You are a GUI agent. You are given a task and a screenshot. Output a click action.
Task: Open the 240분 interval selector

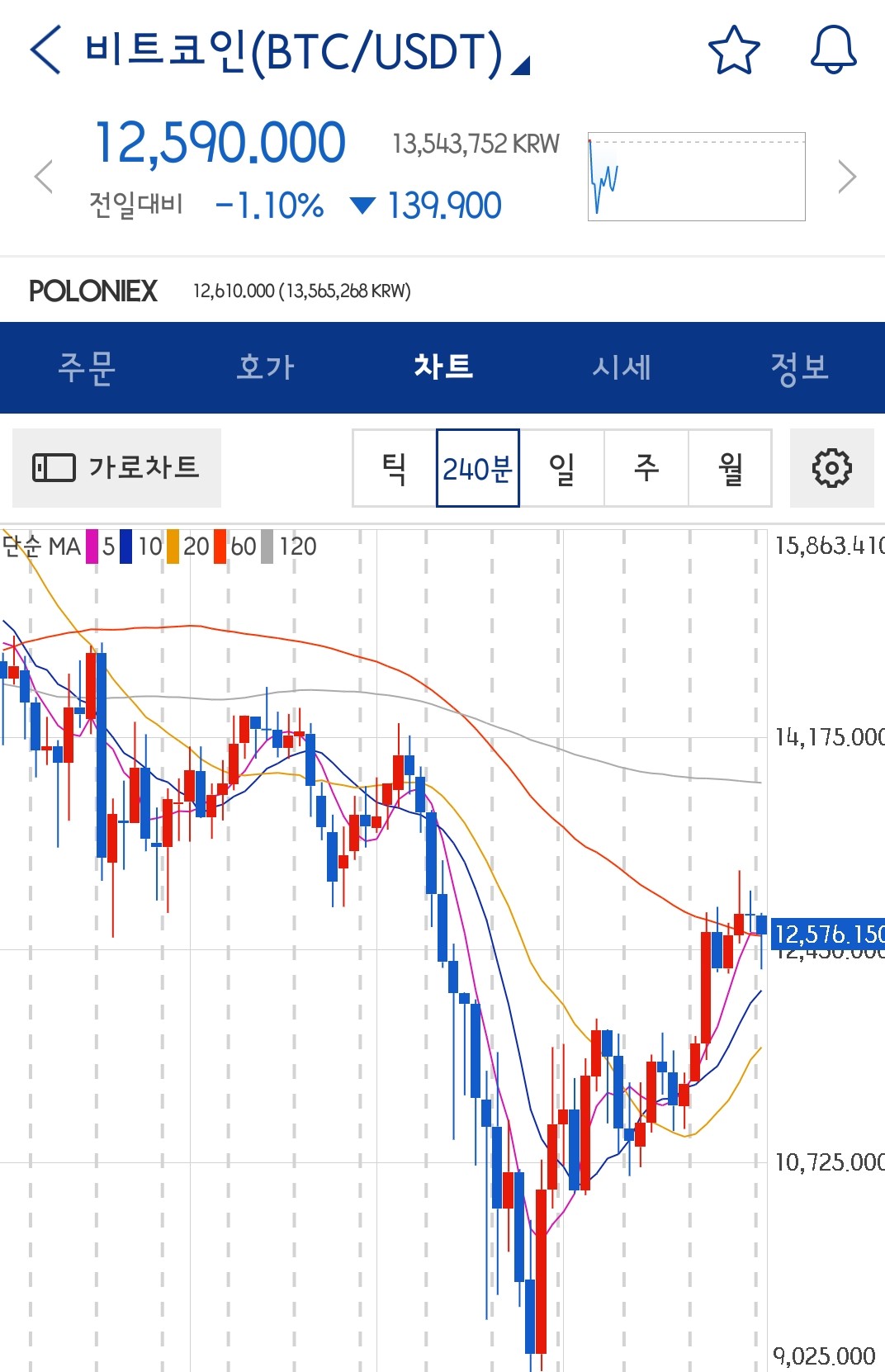tap(477, 468)
